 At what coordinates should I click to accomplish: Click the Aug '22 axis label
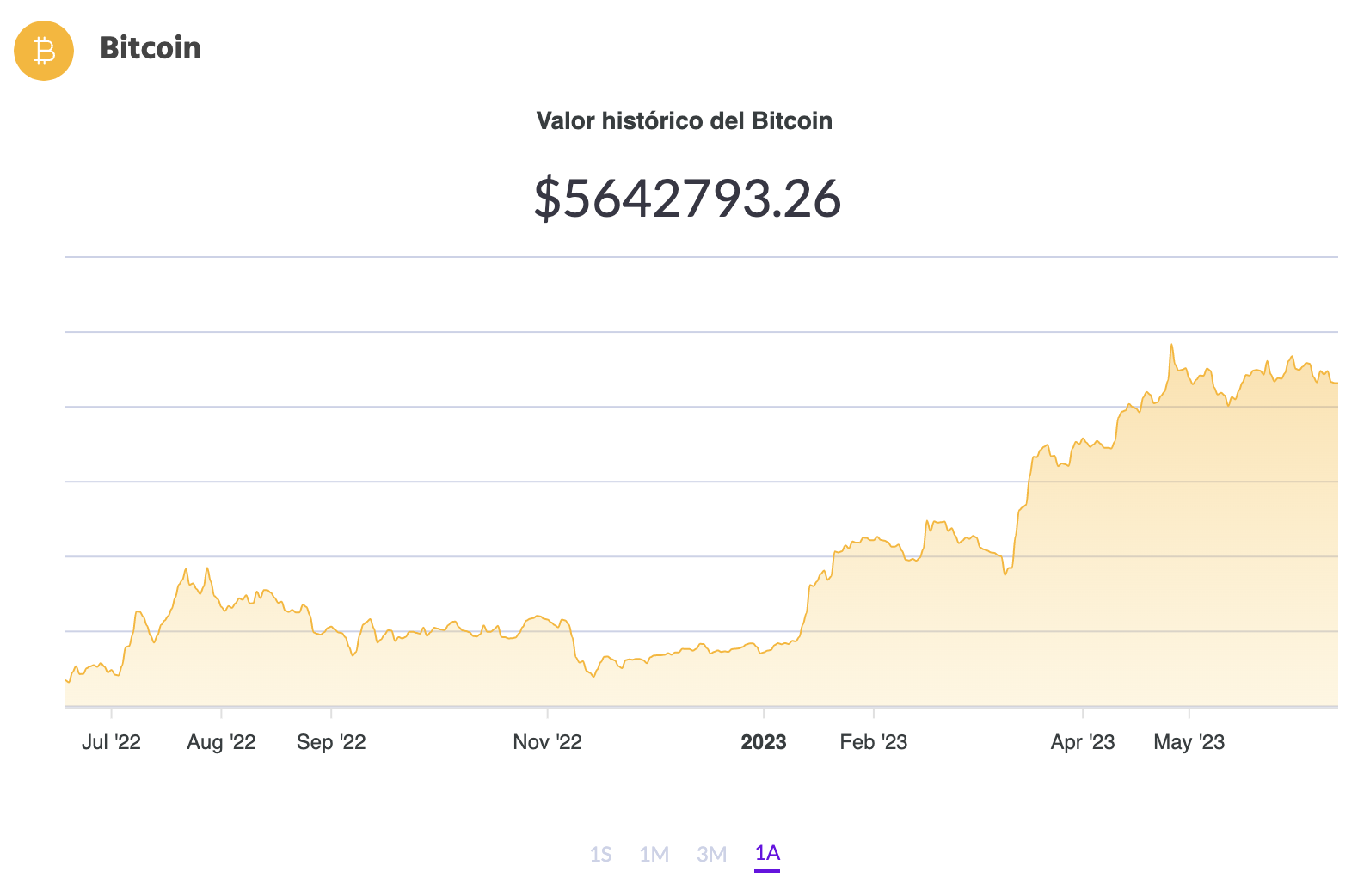tap(221, 742)
